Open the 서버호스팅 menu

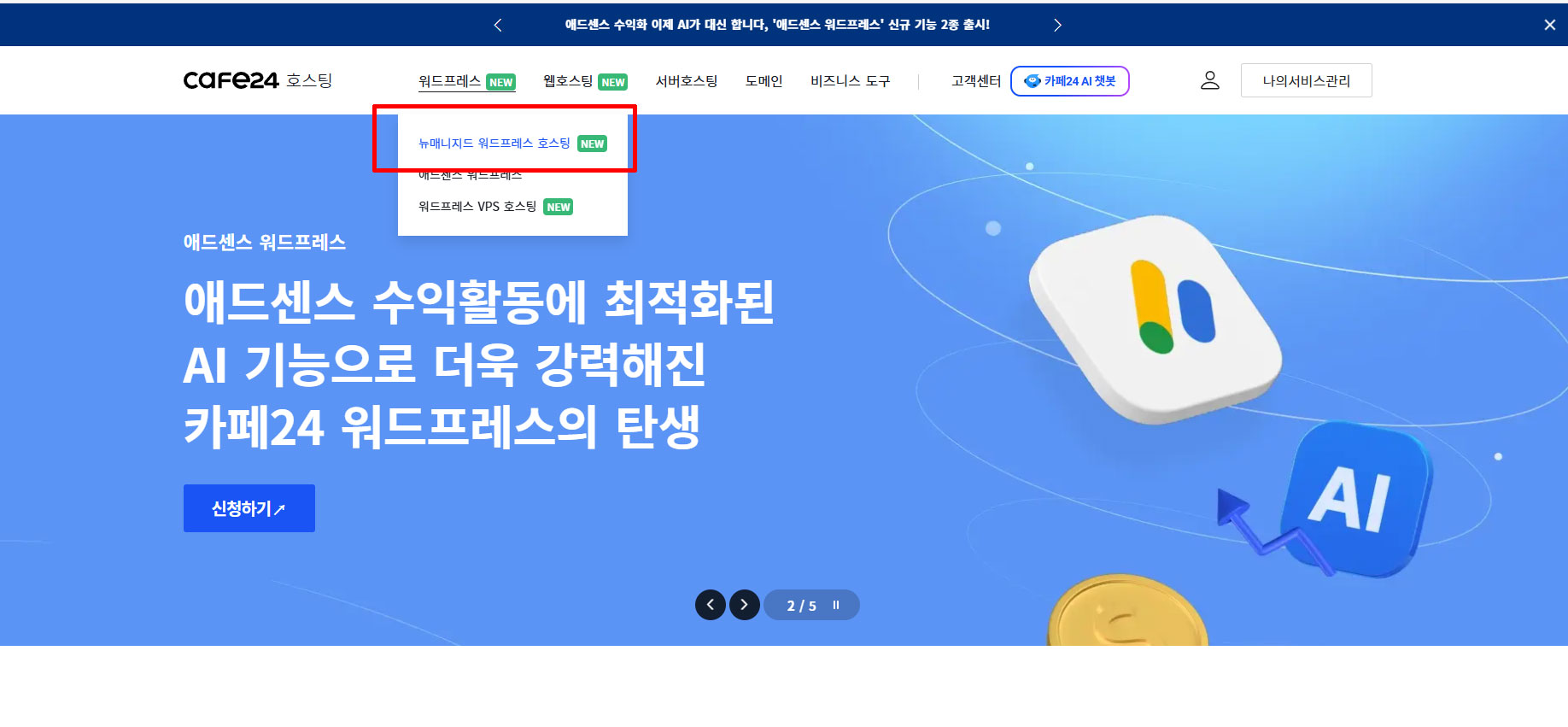(x=687, y=81)
